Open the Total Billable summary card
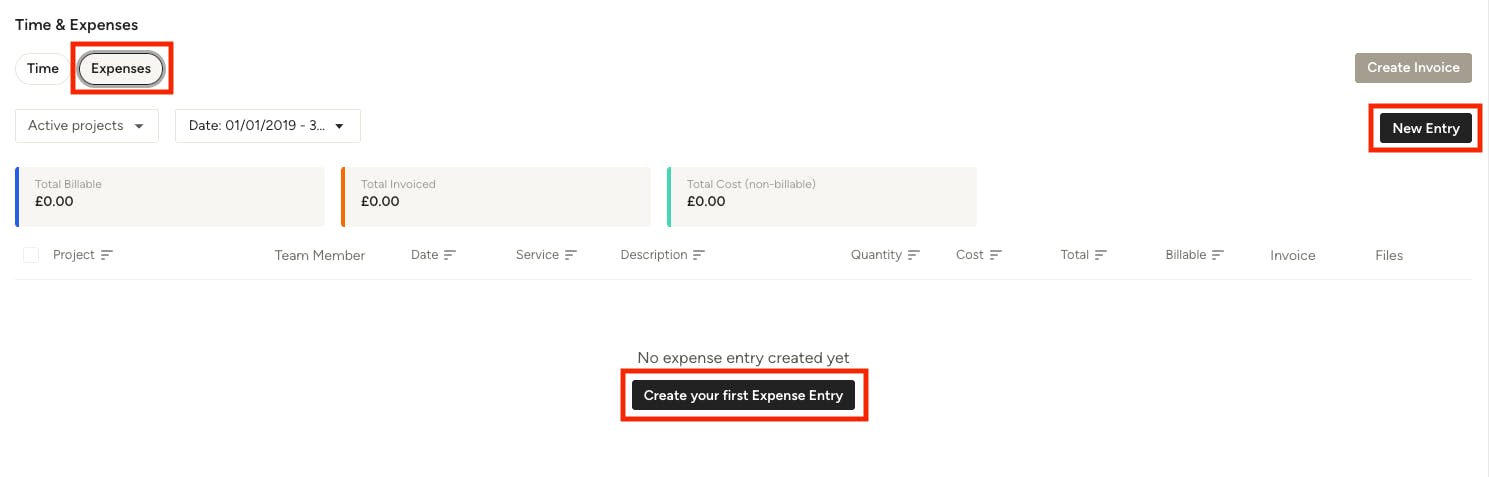Image resolution: width=1489 pixels, height=477 pixels. pyautogui.click(x=170, y=197)
